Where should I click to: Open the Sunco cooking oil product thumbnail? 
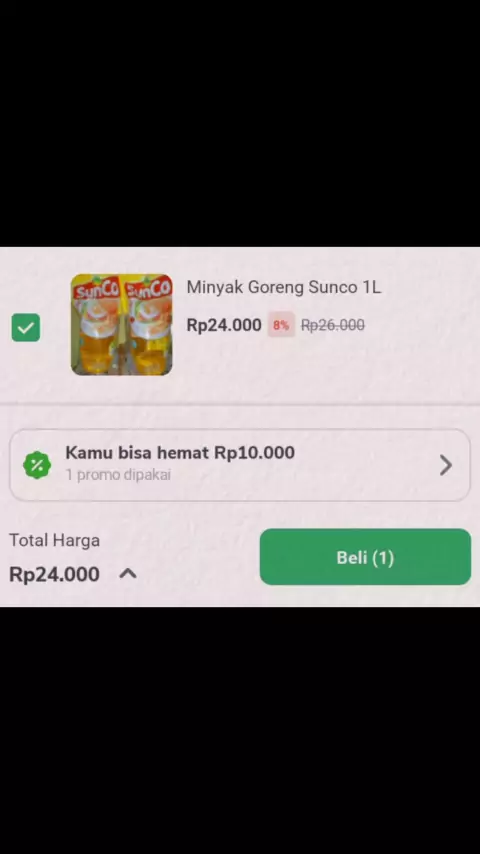121,325
